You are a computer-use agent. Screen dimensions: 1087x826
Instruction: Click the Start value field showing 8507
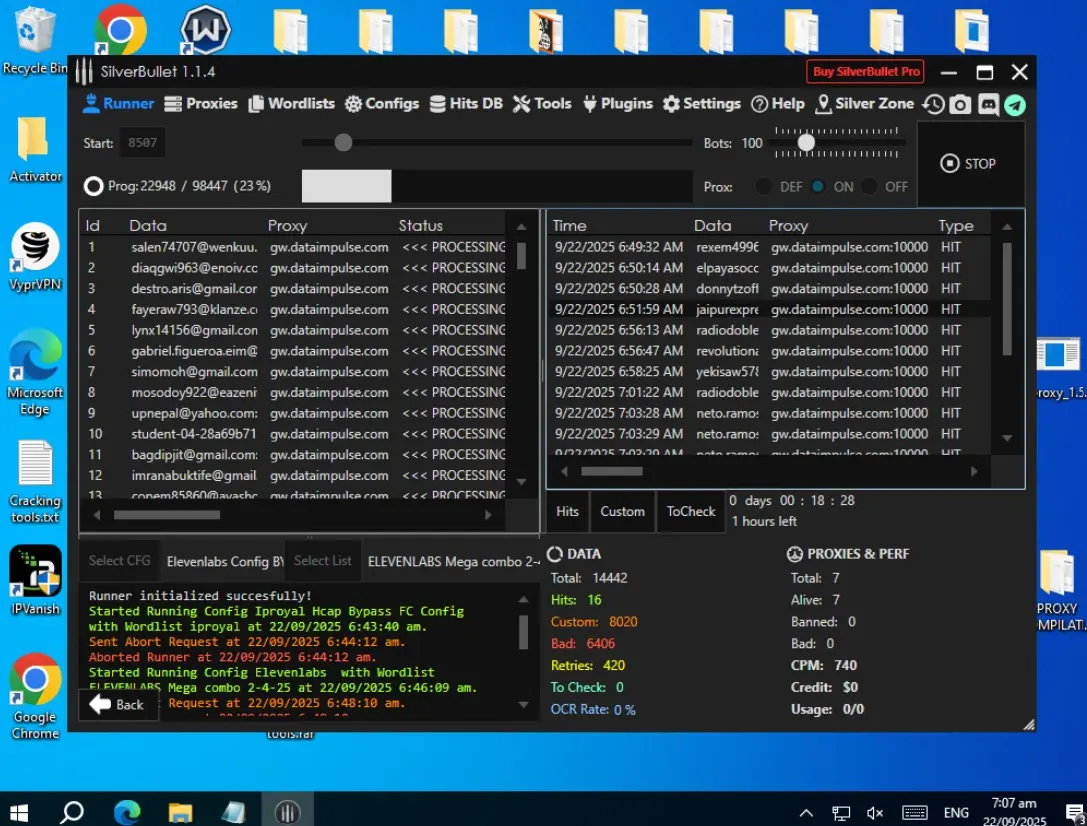pos(142,143)
